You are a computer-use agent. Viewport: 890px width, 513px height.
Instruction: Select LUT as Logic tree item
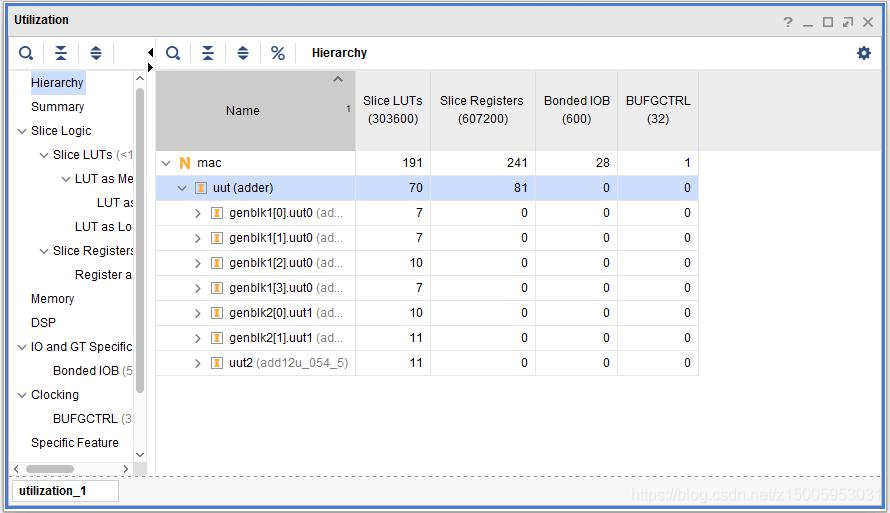[x=103, y=227]
